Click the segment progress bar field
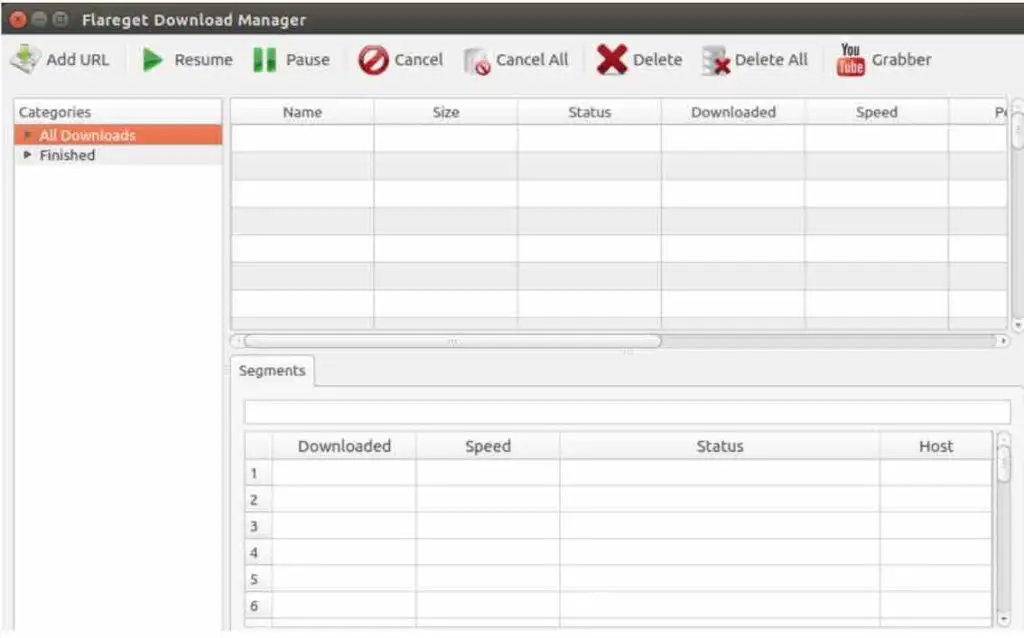 pyautogui.click(x=628, y=412)
